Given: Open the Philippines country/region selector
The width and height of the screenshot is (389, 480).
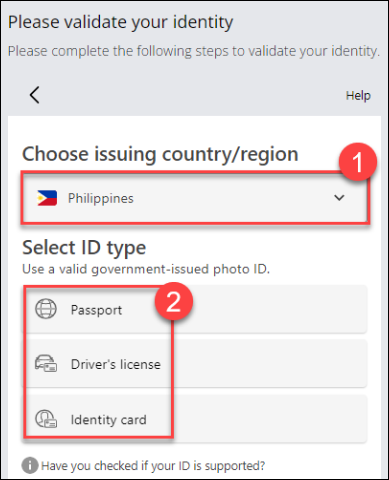Looking at the screenshot, I should click(195, 198).
